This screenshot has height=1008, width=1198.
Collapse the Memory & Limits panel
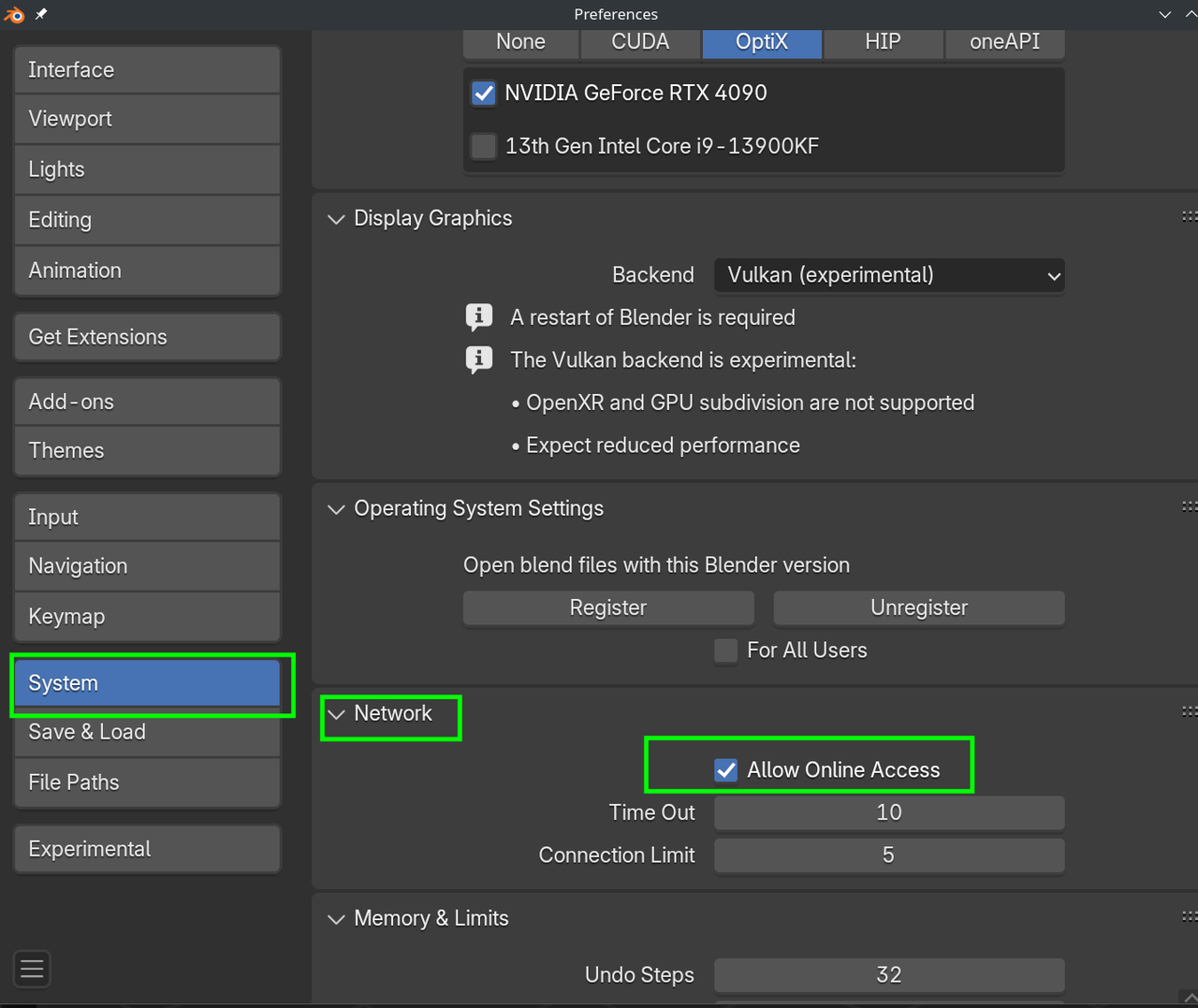[336, 919]
